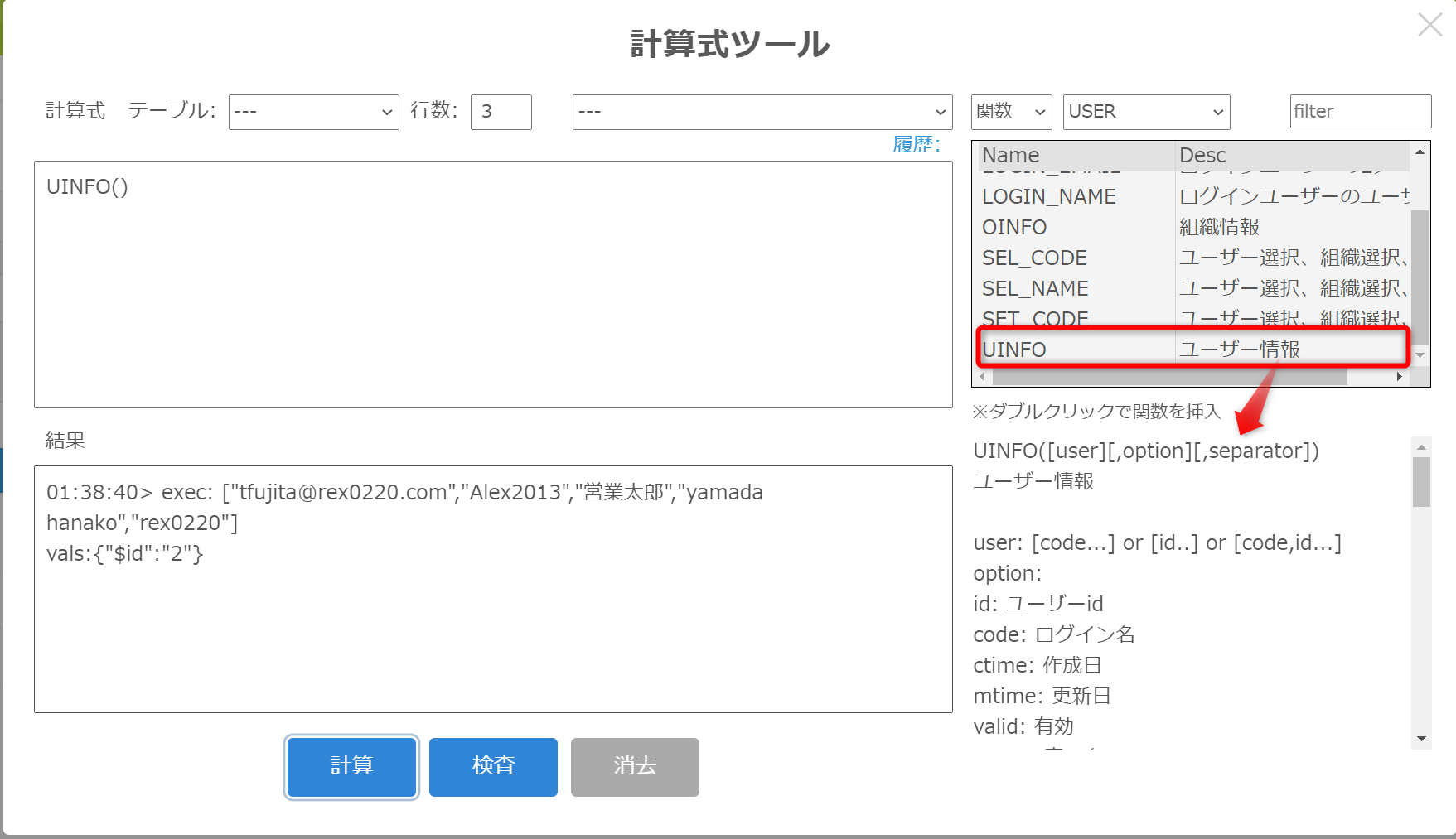Click the Desc column header

[1293, 155]
